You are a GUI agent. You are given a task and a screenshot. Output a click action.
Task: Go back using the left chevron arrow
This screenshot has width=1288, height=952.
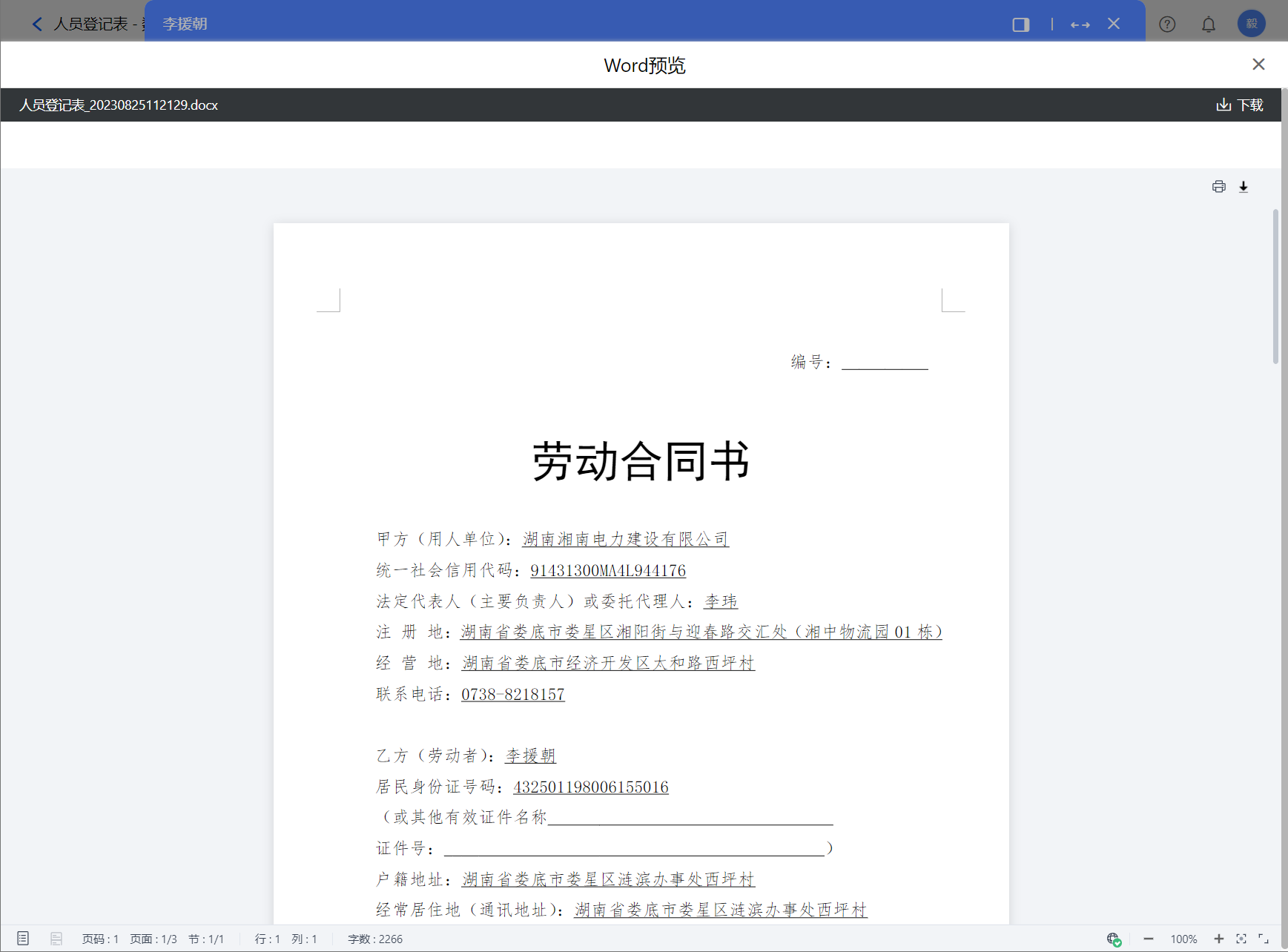(37, 24)
